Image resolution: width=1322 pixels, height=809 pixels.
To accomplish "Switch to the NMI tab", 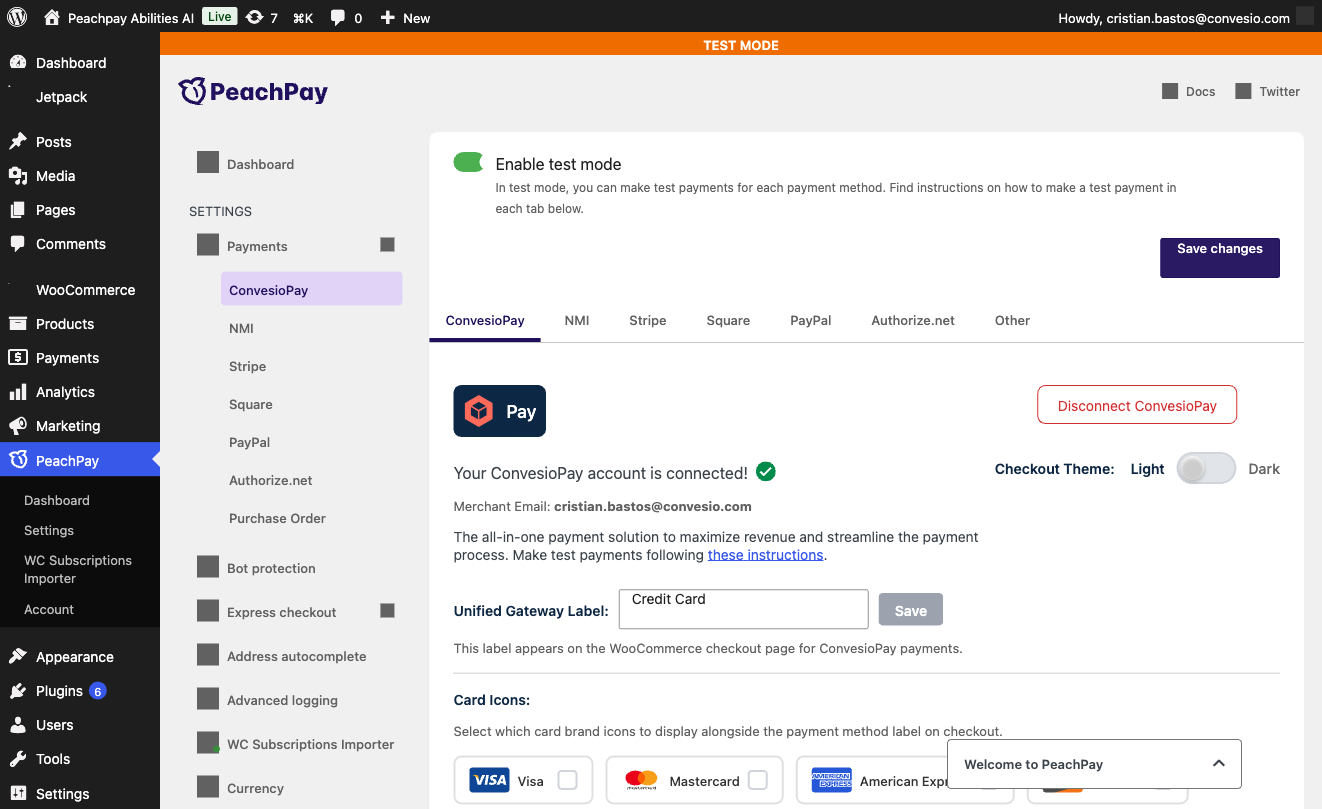I will 577,320.
